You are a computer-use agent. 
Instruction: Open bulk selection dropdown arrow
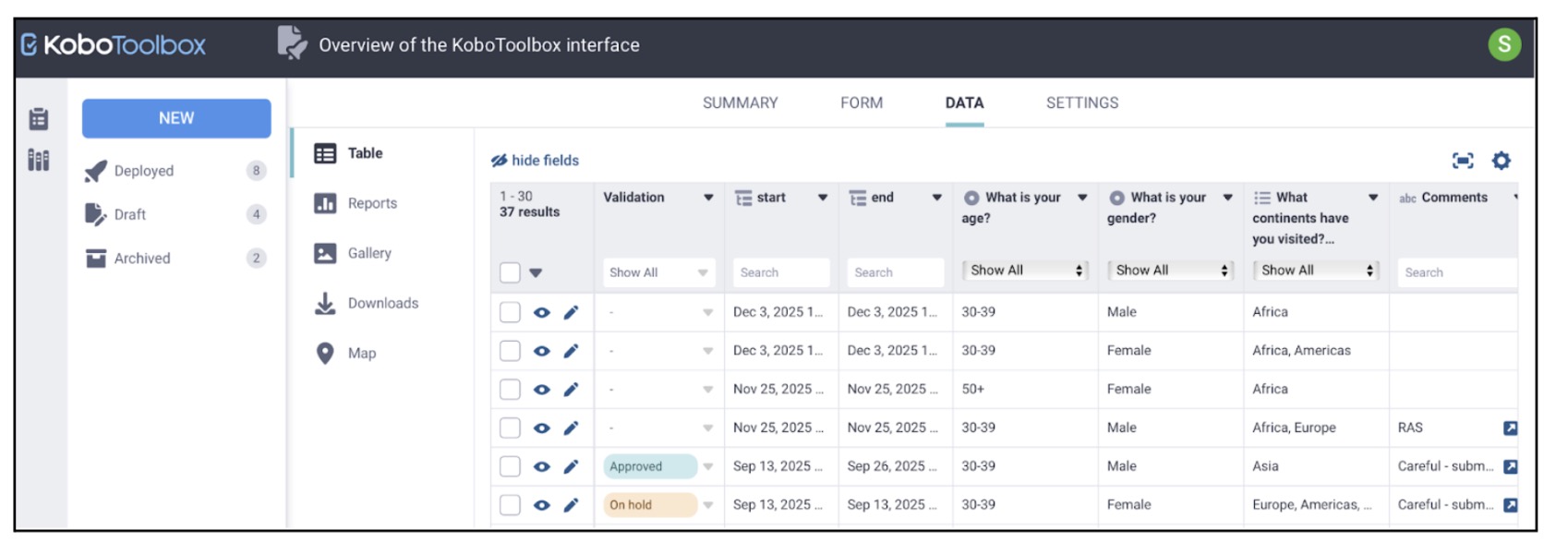tap(536, 273)
